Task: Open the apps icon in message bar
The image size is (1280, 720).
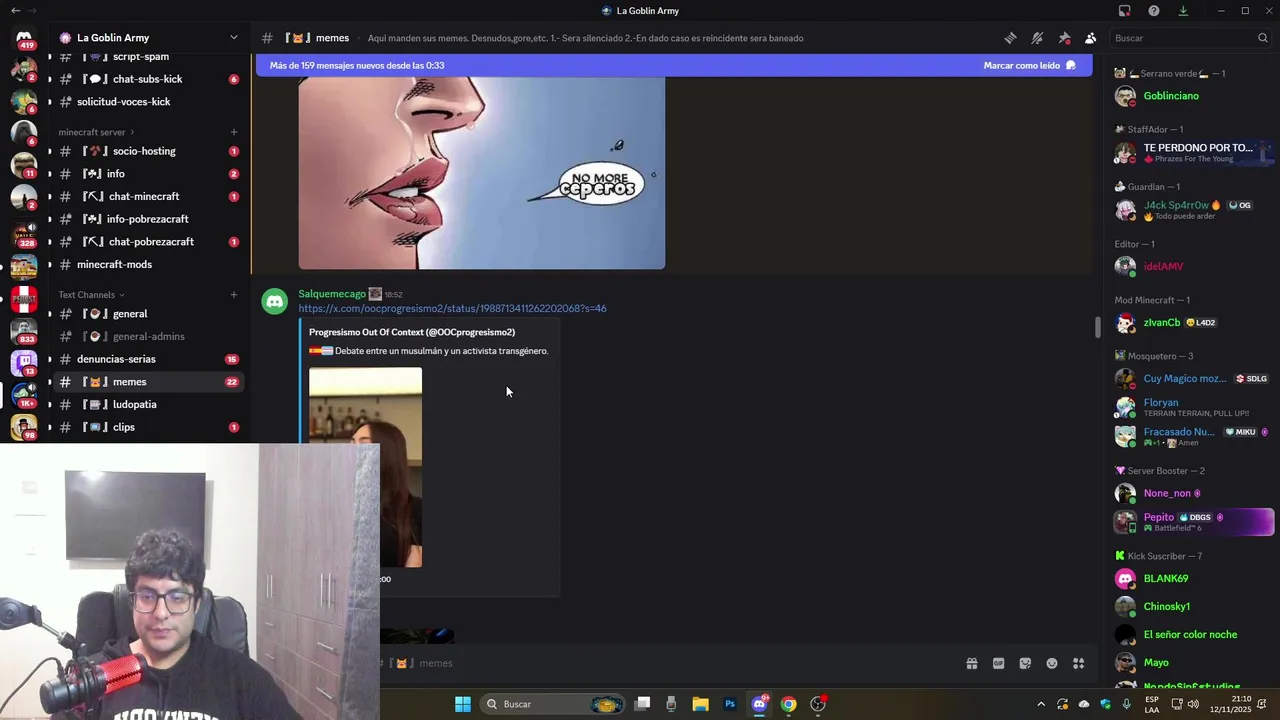Action: tap(1079, 663)
